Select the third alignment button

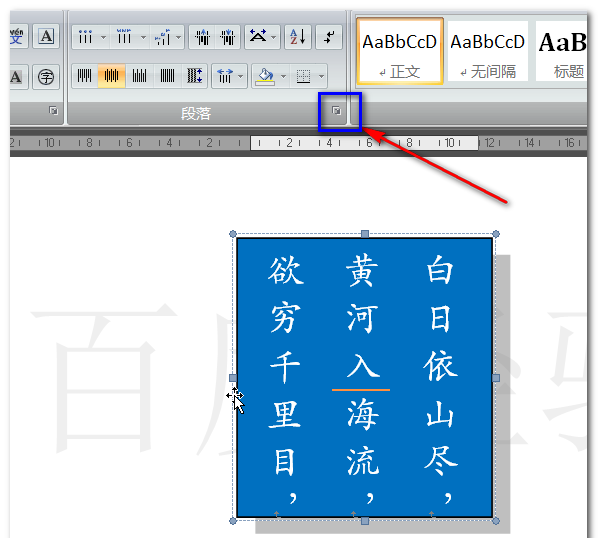coord(139,76)
